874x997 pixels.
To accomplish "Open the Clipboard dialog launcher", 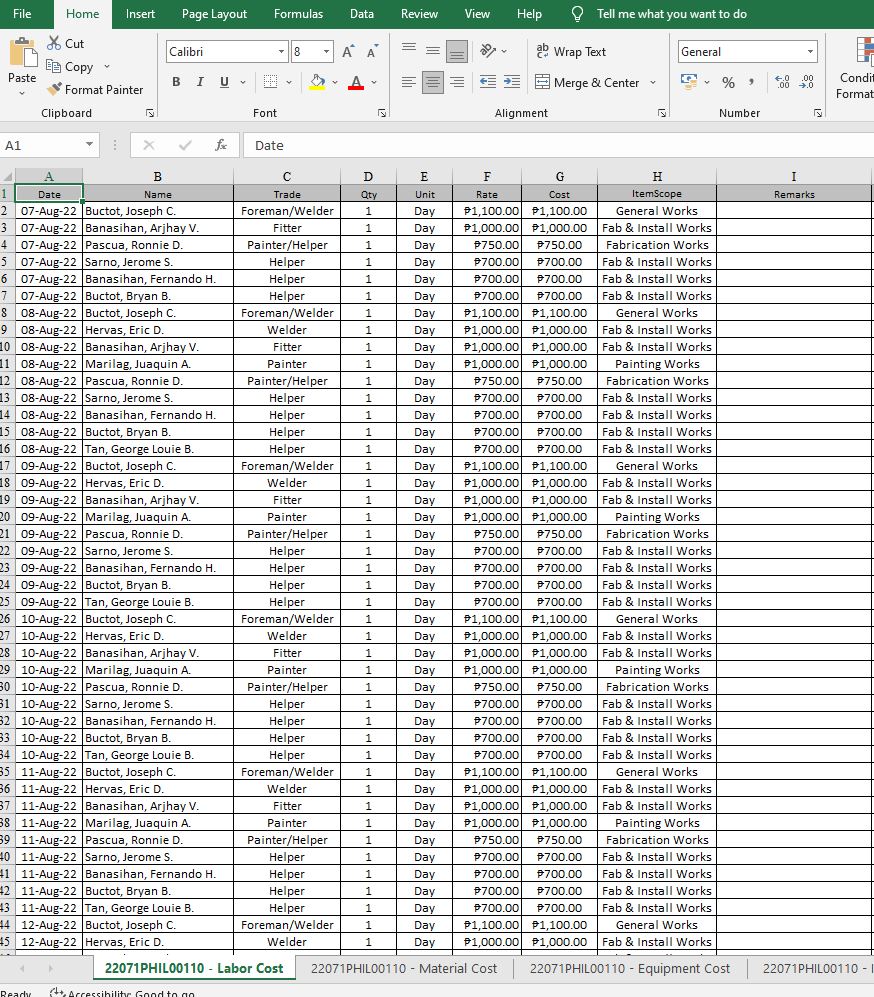I will 150,113.
